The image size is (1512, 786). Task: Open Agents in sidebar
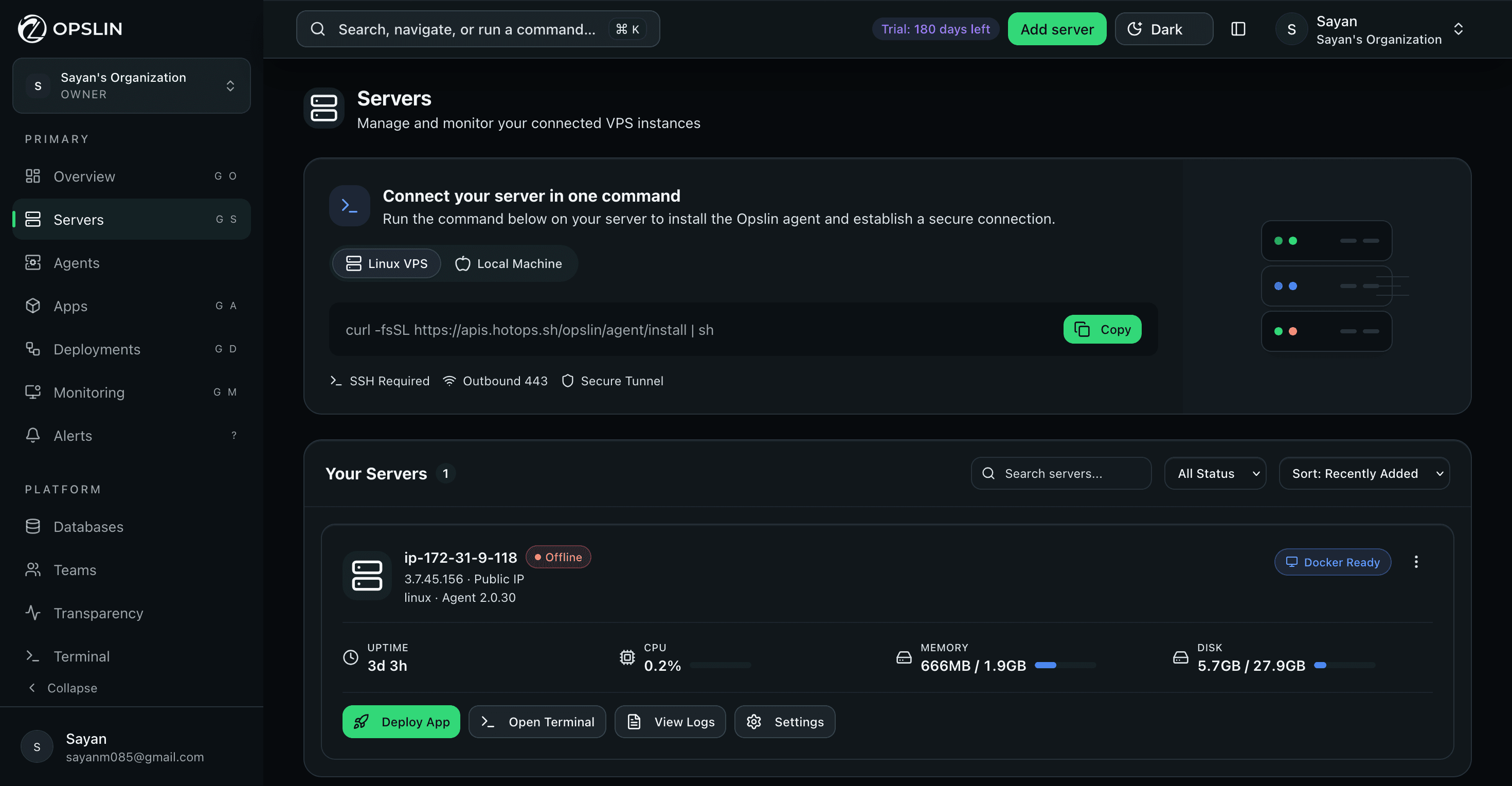[x=132, y=262]
